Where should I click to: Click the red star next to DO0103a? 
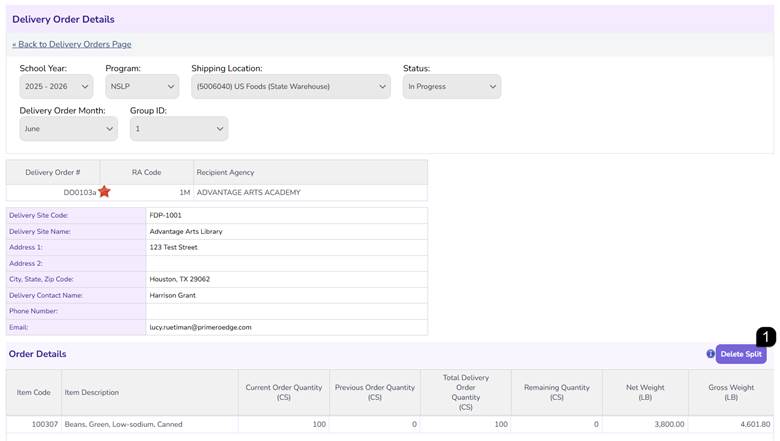(104, 191)
